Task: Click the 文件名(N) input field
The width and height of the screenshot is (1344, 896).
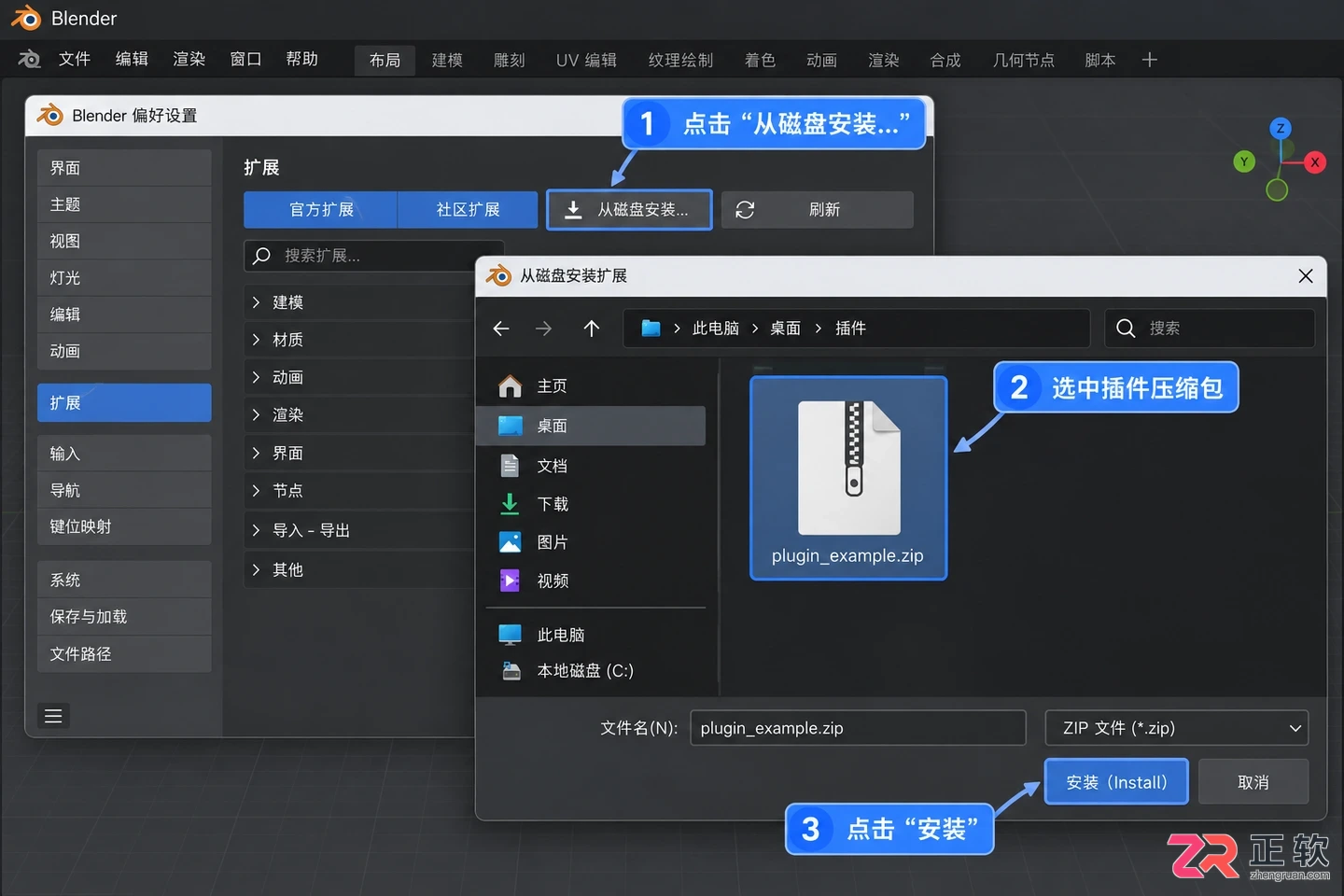Action: (858, 728)
